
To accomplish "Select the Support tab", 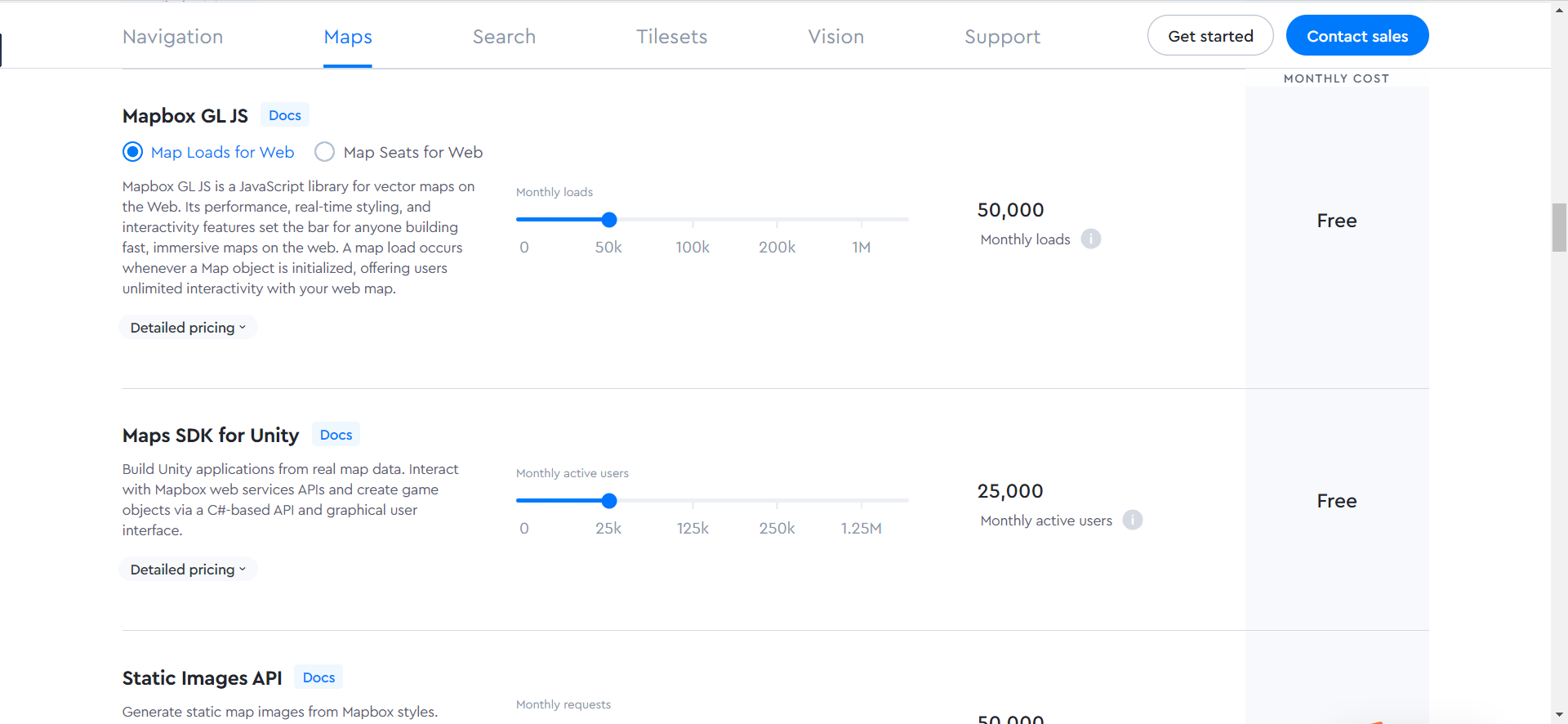I will [x=1002, y=37].
